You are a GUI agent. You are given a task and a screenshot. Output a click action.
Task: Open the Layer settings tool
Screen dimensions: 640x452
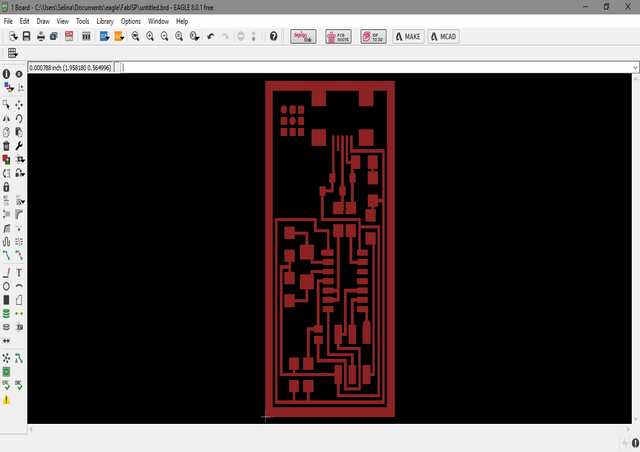pyautogui.click(x=8, y=87)
